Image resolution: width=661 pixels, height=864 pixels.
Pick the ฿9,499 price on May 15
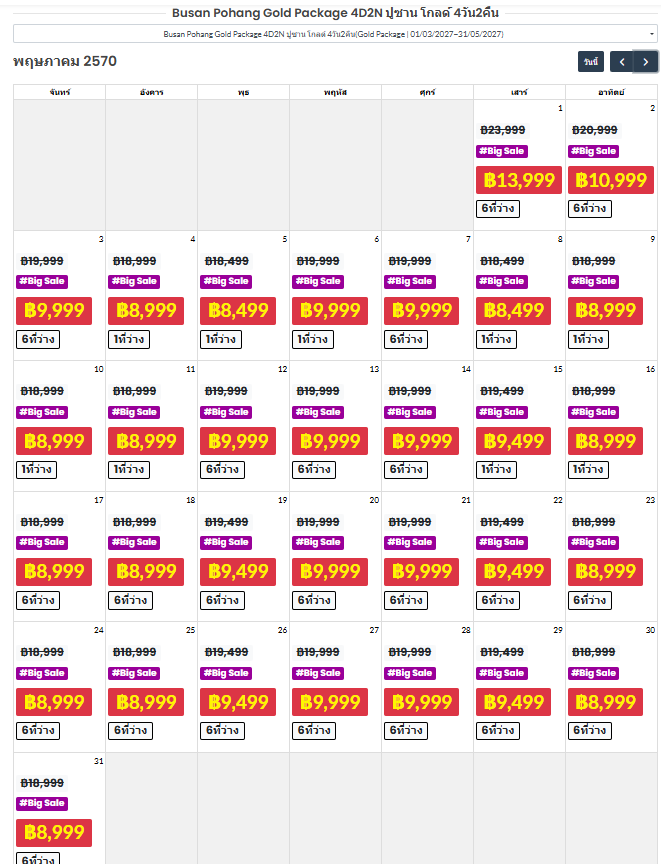513,441
